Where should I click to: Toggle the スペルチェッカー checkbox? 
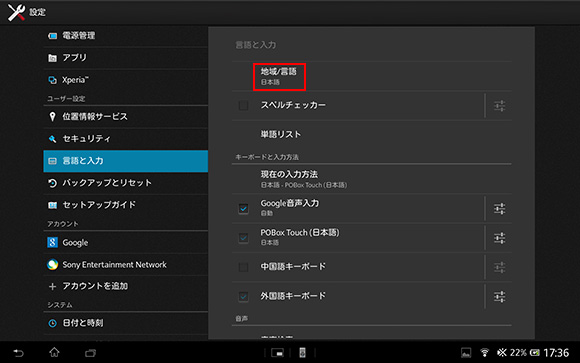243,106
